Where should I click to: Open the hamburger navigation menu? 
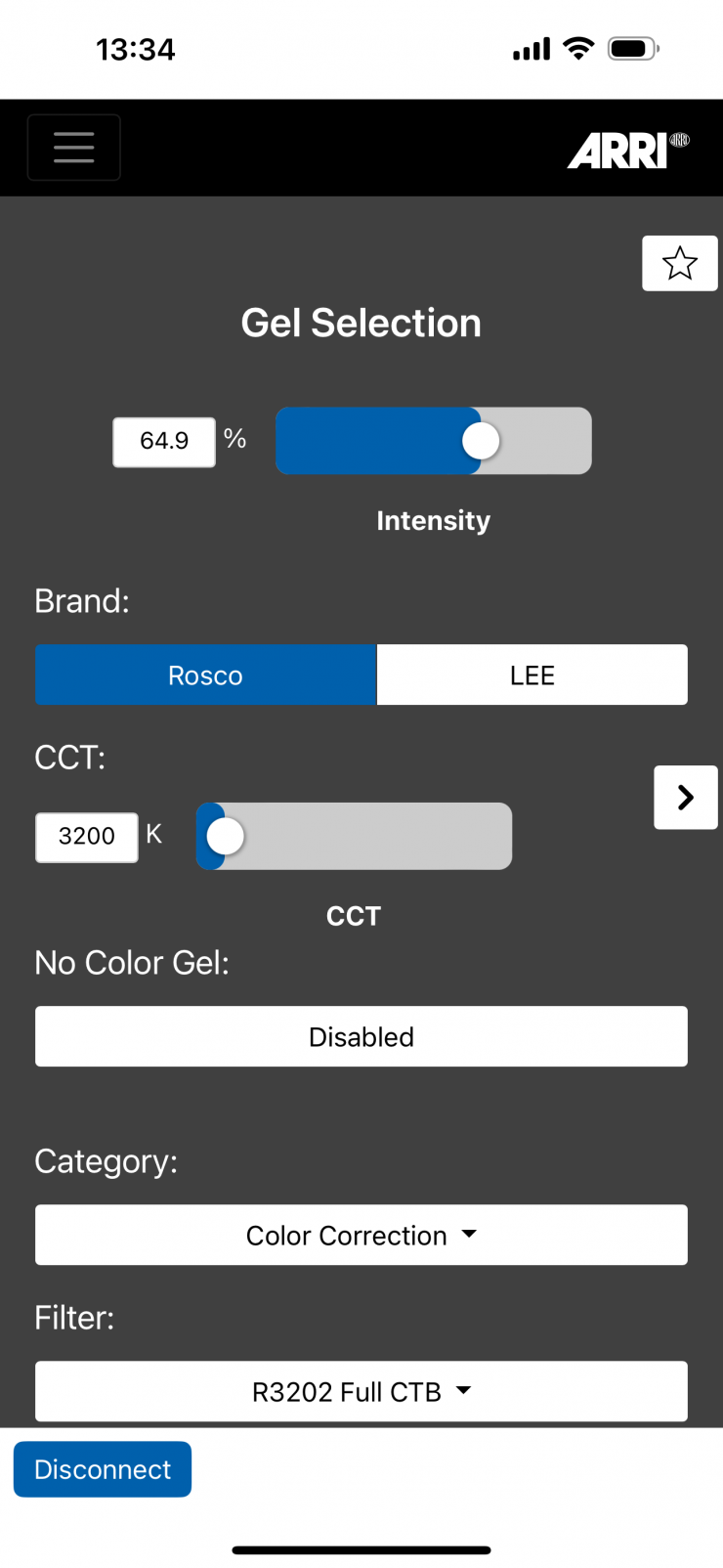tap(74, 148)
